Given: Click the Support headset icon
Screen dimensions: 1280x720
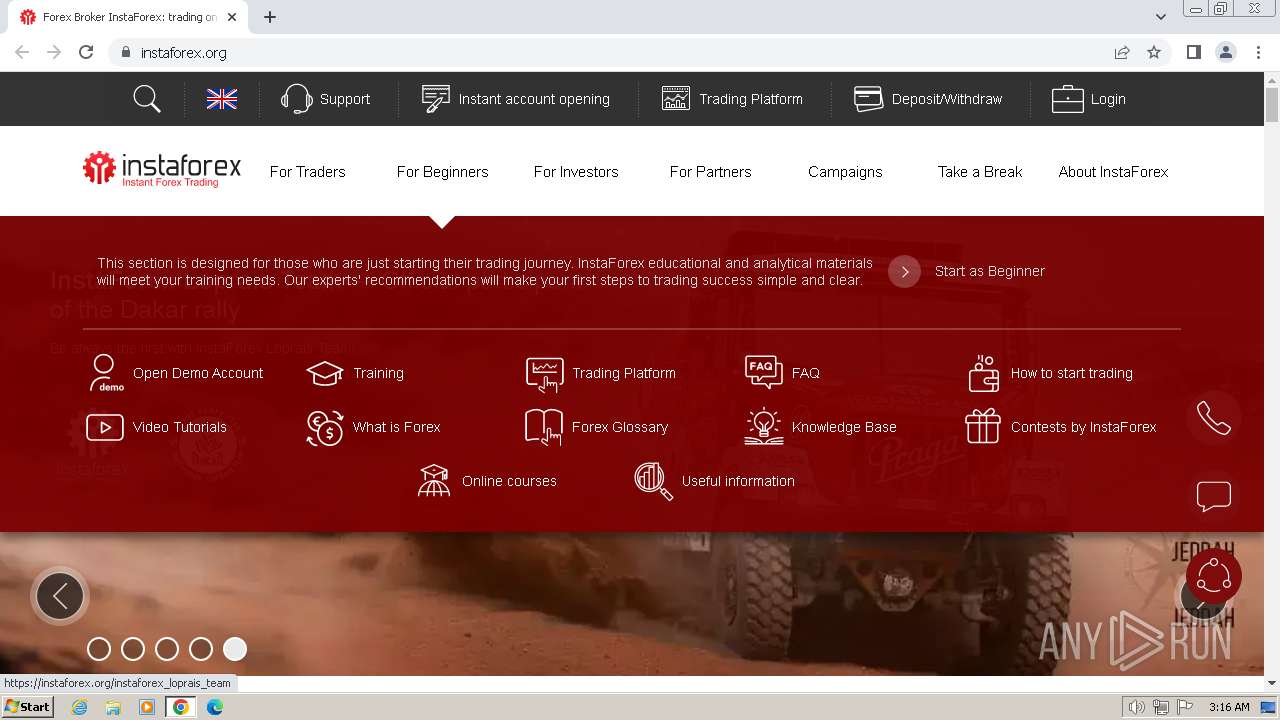Looking at the screenshot, I should pos(296,99).
